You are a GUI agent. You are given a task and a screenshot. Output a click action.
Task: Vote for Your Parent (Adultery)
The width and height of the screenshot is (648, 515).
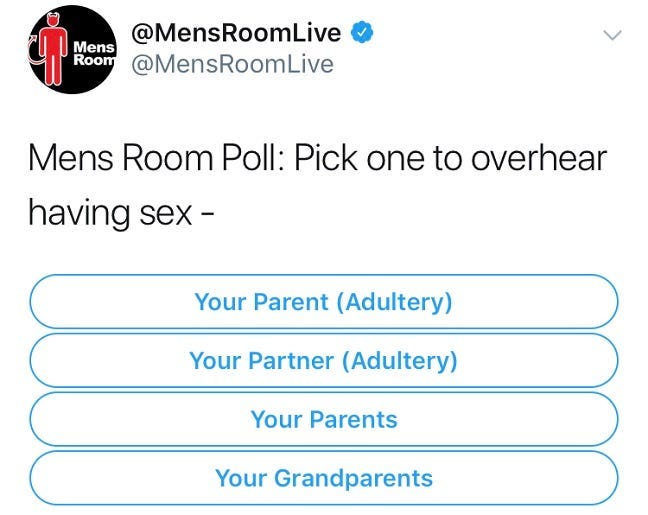click(x=324, y=301)
